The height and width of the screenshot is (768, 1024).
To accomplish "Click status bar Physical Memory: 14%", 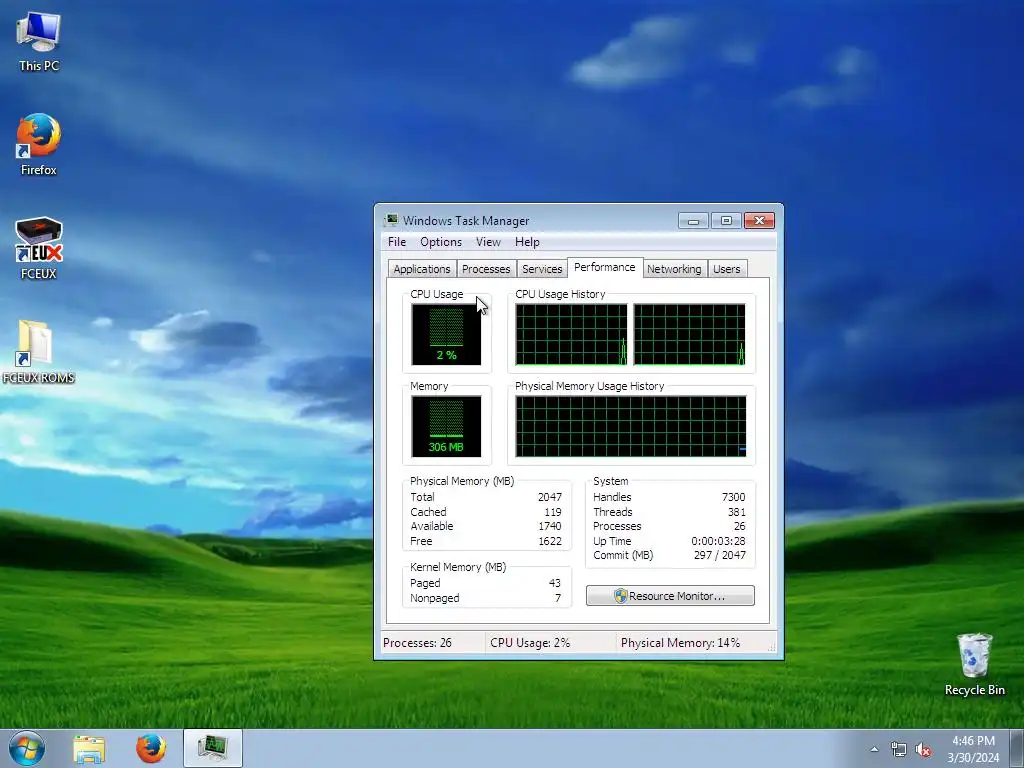I will point(680,643).
